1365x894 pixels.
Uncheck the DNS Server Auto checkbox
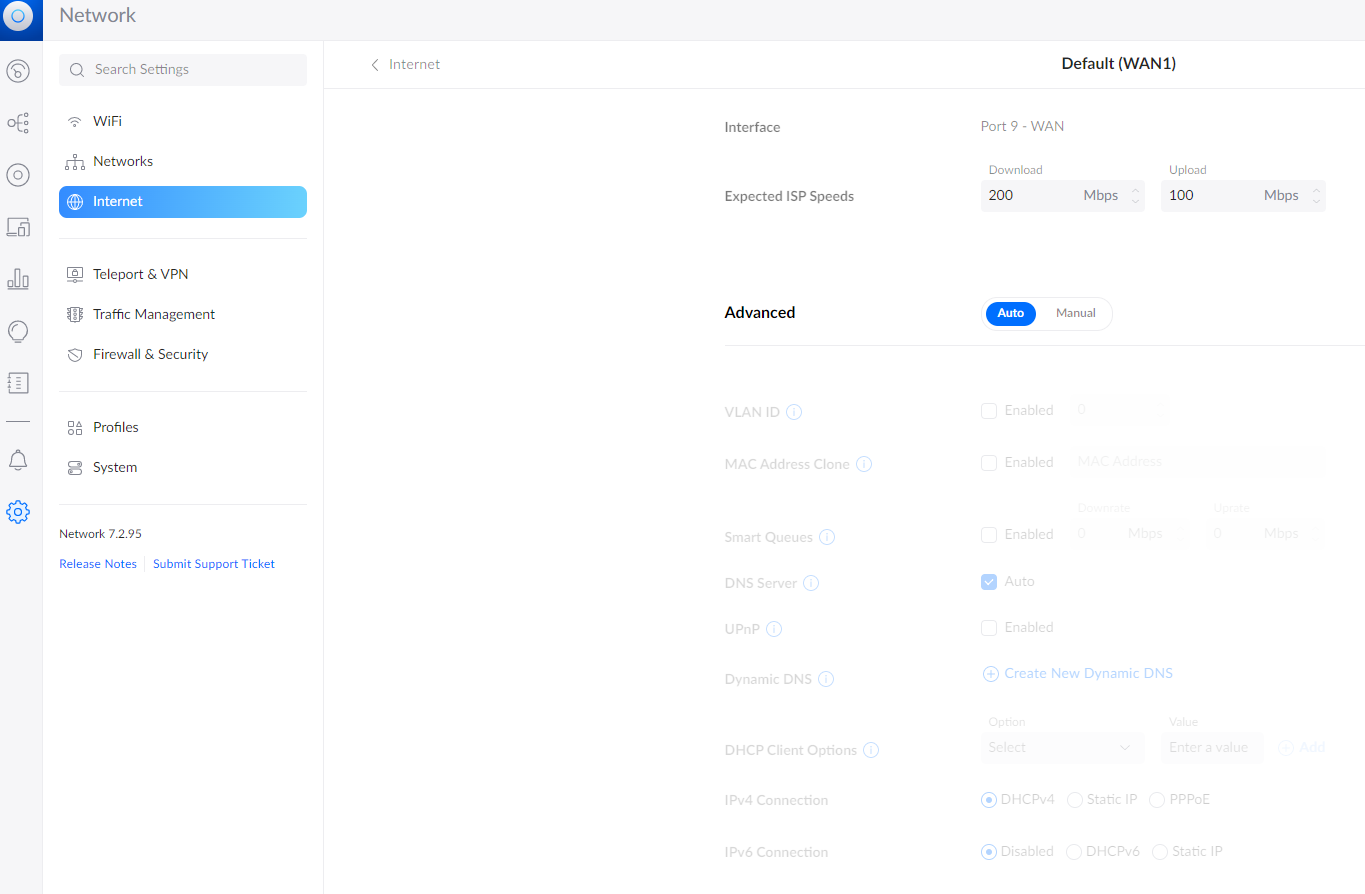tap(989, 582)
